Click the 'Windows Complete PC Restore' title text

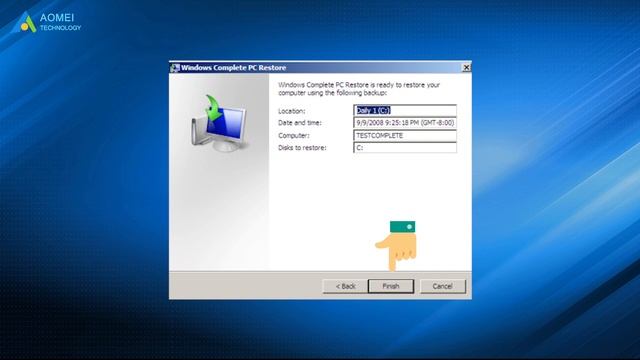[233, 68]
